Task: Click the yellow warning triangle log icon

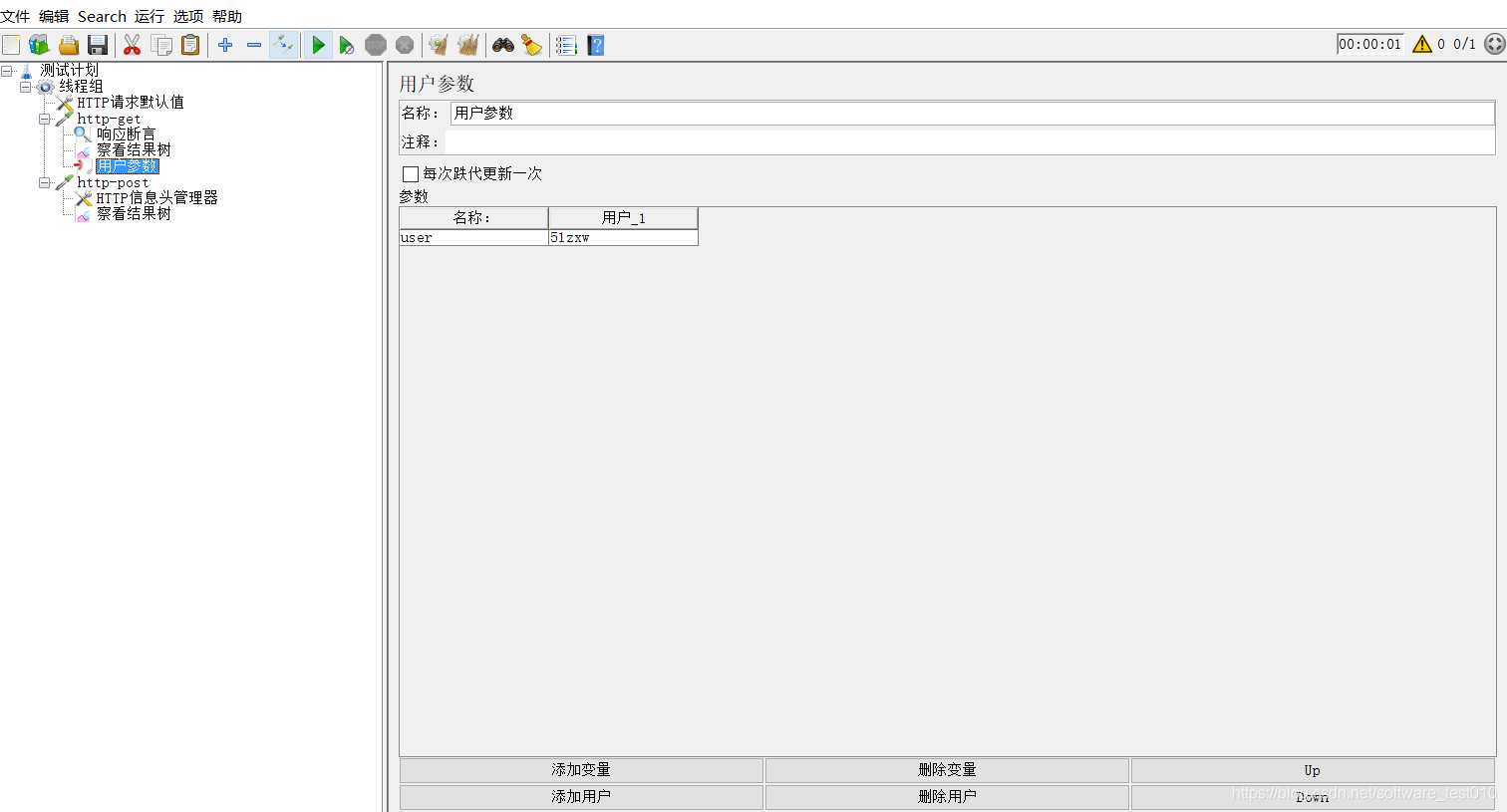Action: pos(1422,44)
